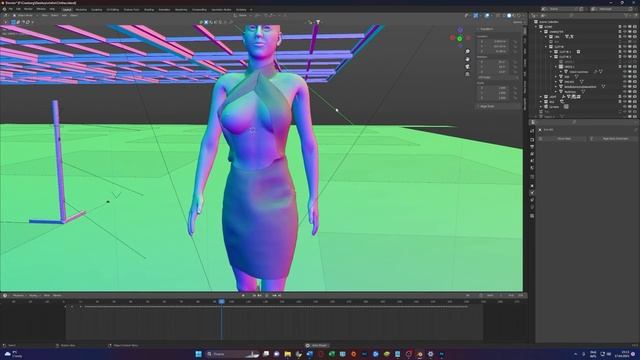Toggle perspective/orthographic grid icon
This screenshot has width=640, height=360.
tap(467, 74)
